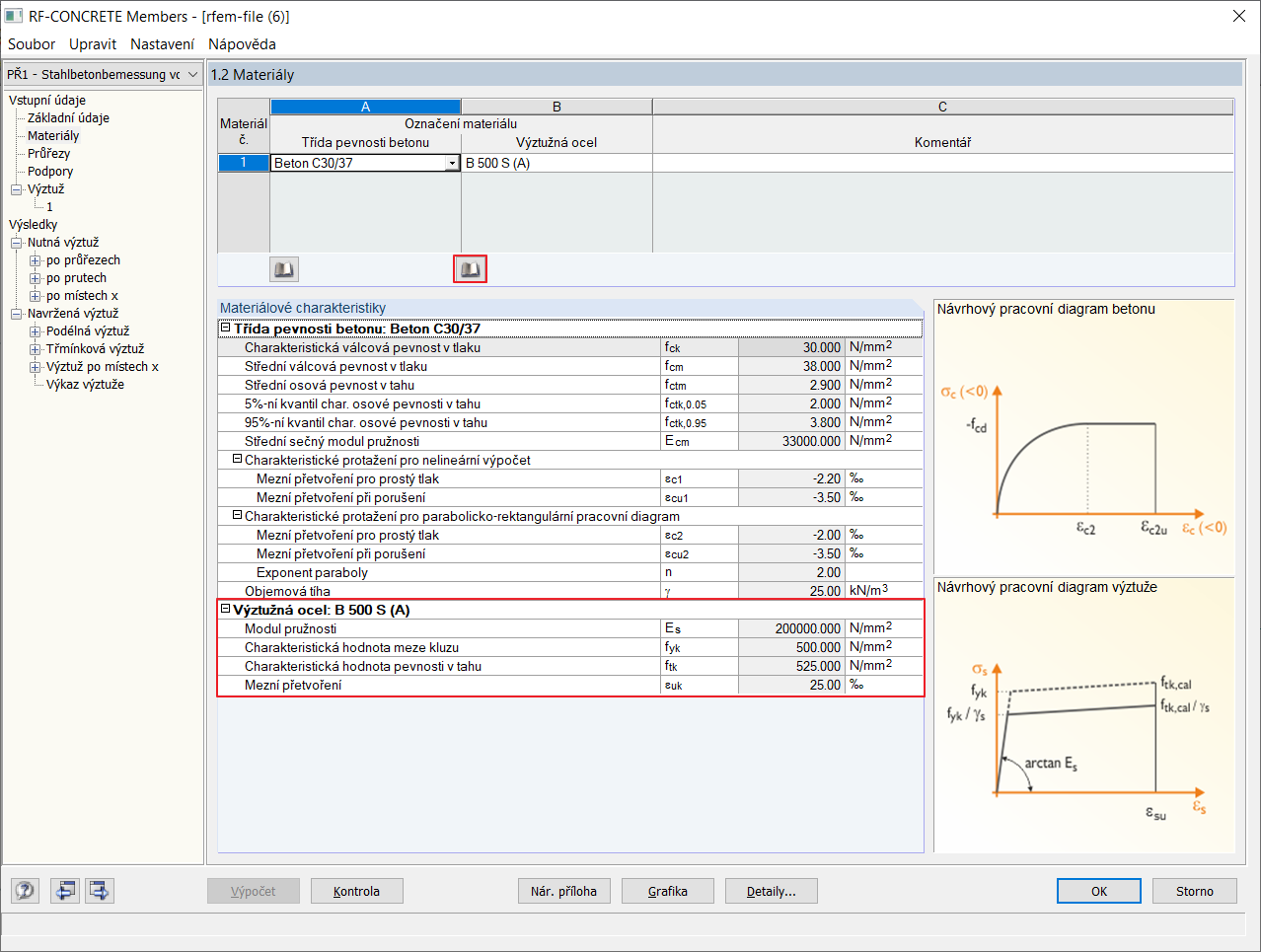Viewport: 1261px width, 952px height.
Task: Expand po prutech tree node
Action: click(35, 278)
